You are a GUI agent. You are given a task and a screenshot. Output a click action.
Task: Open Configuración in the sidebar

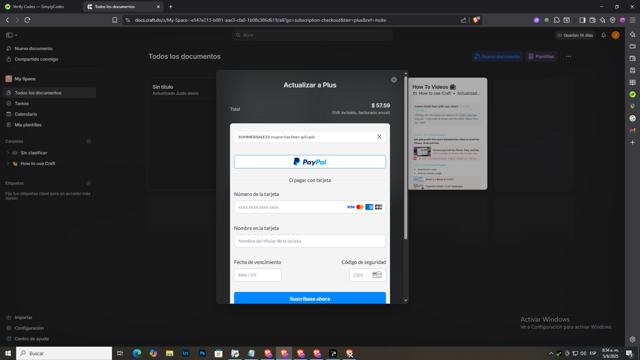tap(29, 328)
